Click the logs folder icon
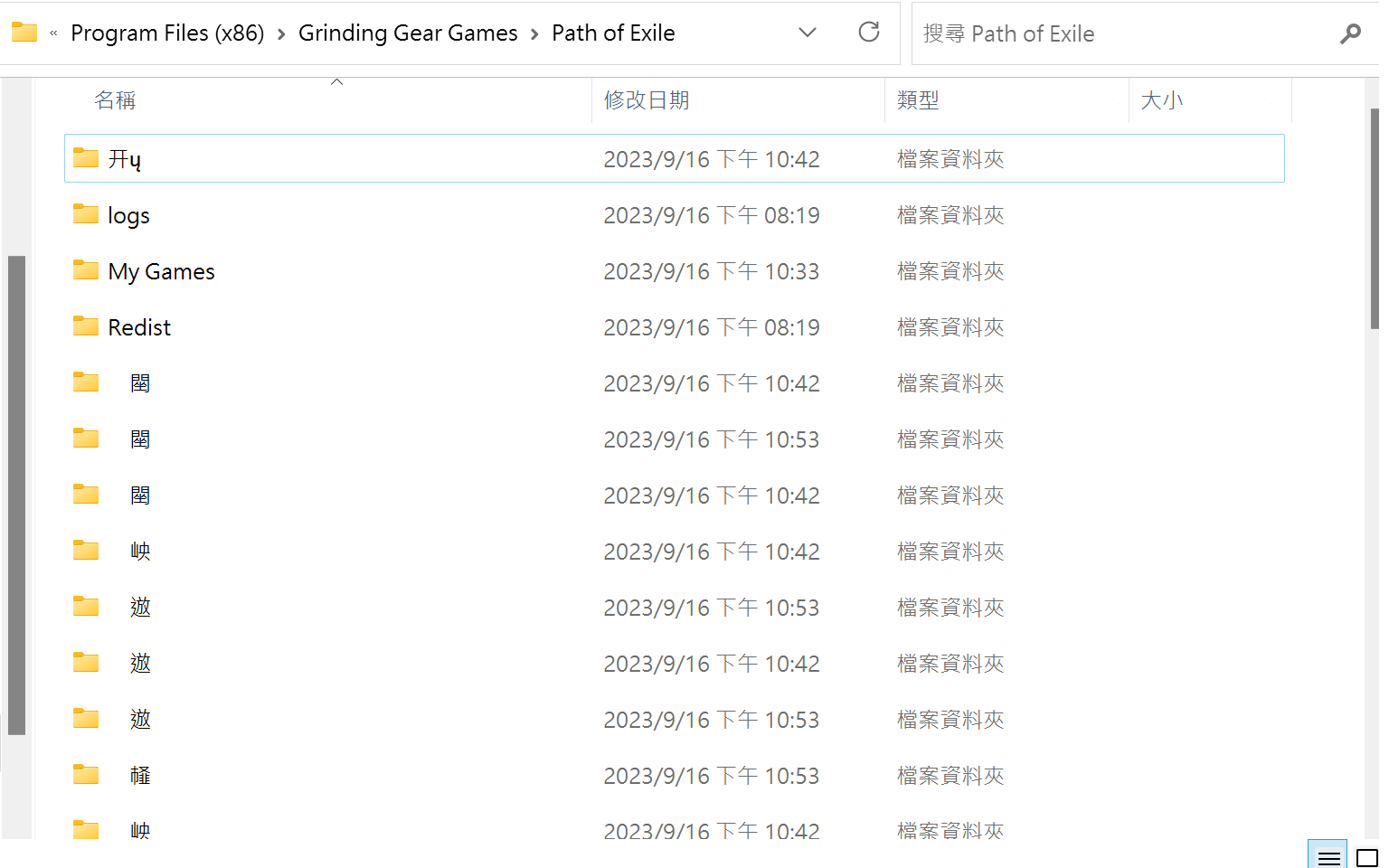This screenshot has height=868, width=1389. point(86,214)
